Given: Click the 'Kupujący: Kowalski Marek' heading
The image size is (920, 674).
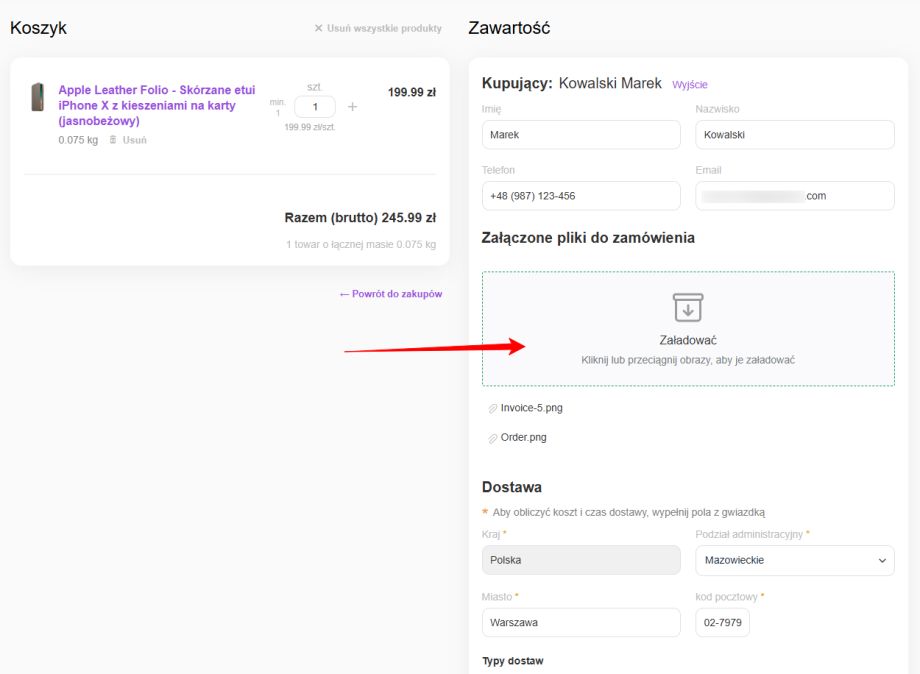Looking at the screenshot, I should coord(571,83).
